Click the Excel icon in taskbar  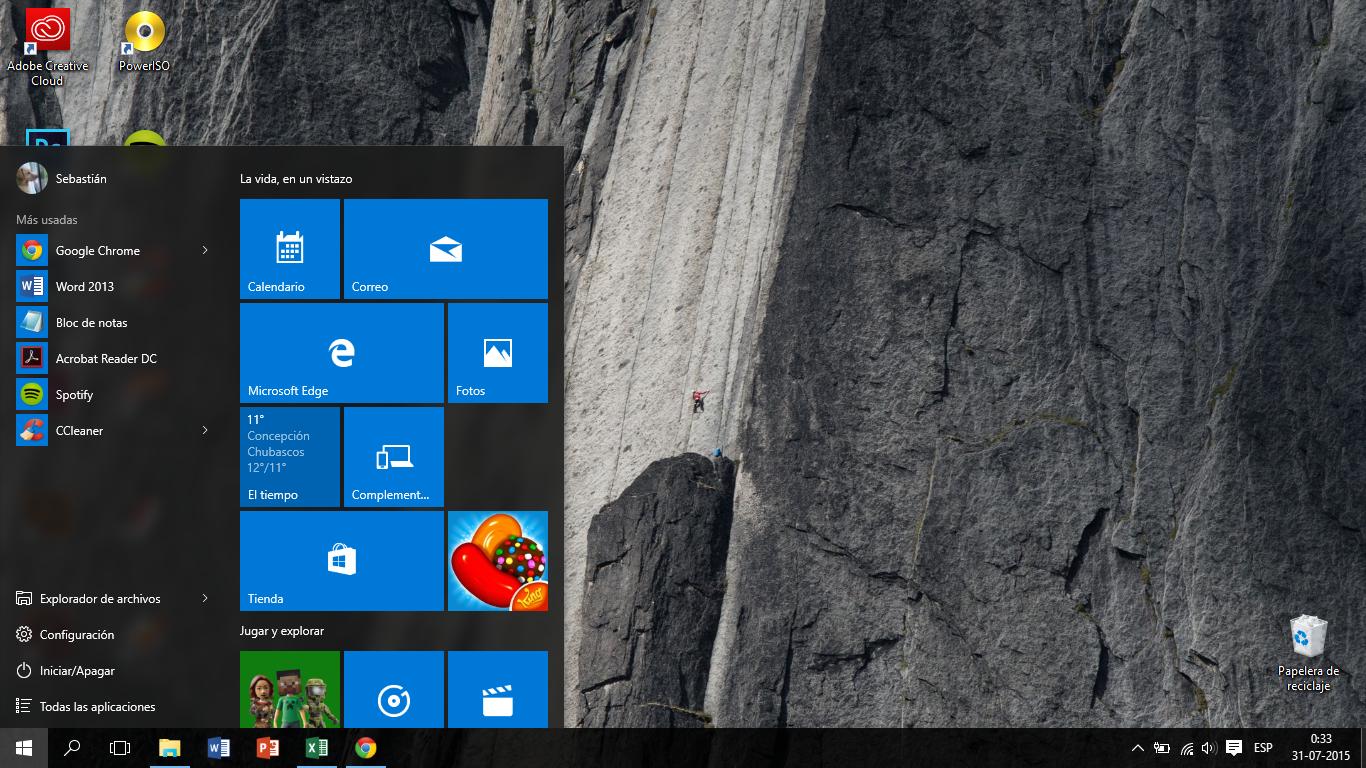click(x=317, y=748)
